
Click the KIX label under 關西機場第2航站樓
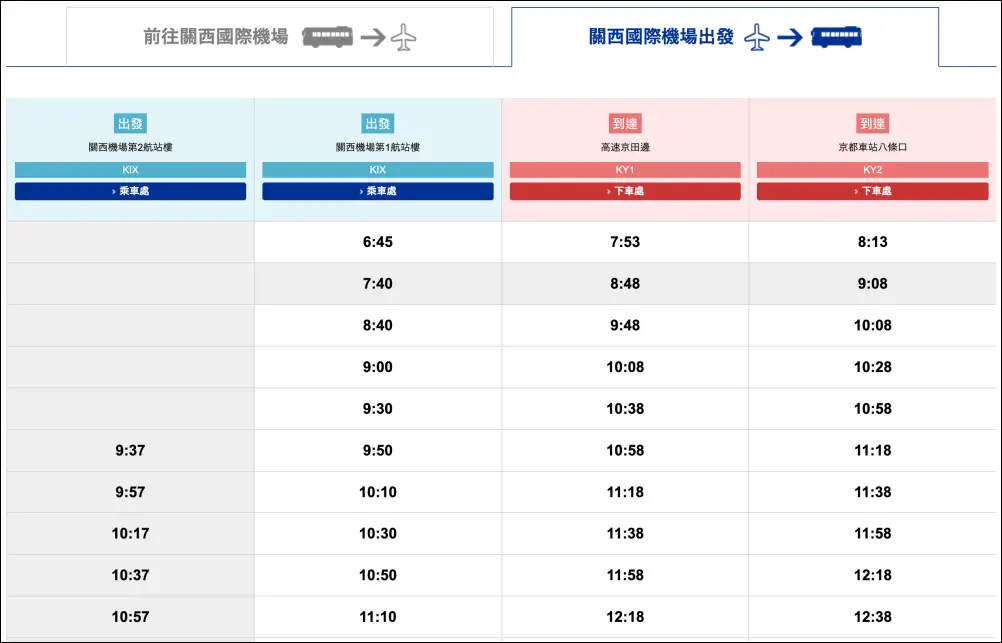pyautogui.click(x=130, y=170)
